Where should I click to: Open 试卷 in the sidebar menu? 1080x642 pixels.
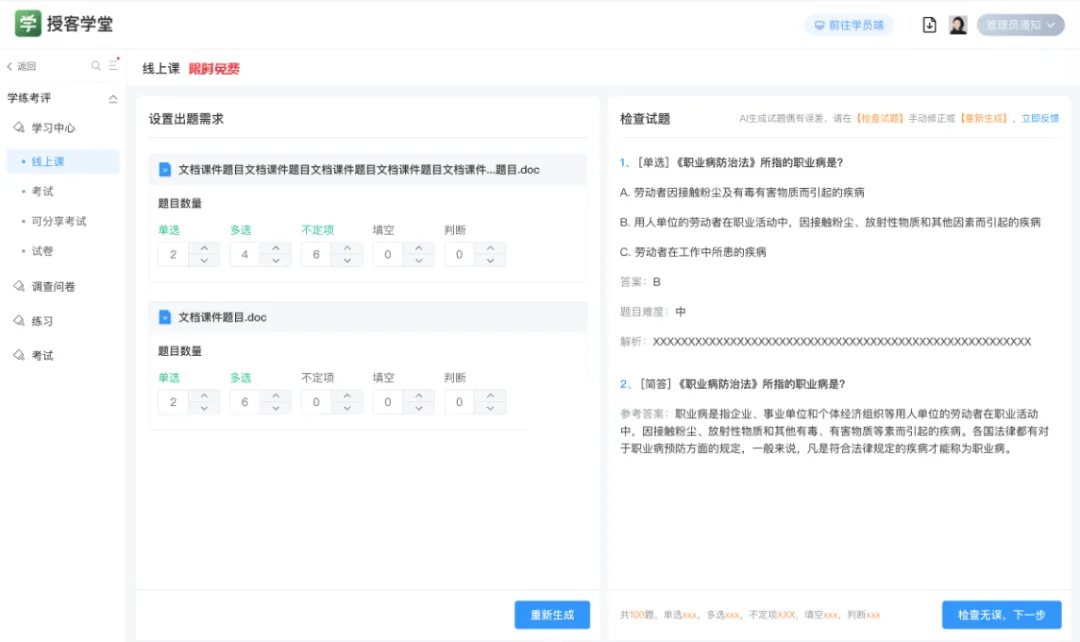[42, 251]
